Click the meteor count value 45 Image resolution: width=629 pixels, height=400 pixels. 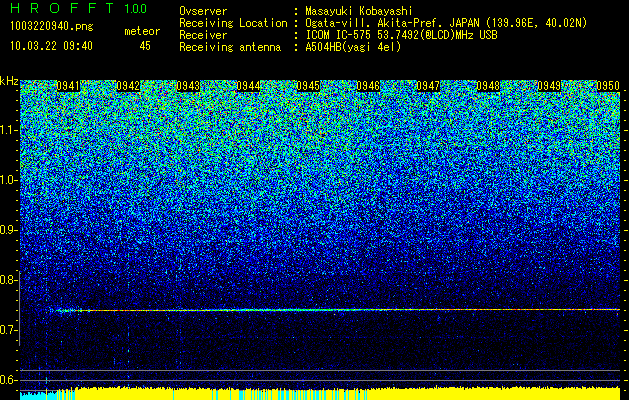tap(145, 46)
